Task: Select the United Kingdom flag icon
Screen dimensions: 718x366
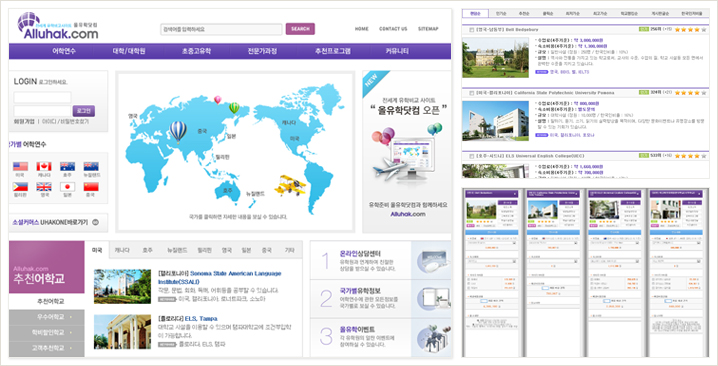Action: point(44,186)
